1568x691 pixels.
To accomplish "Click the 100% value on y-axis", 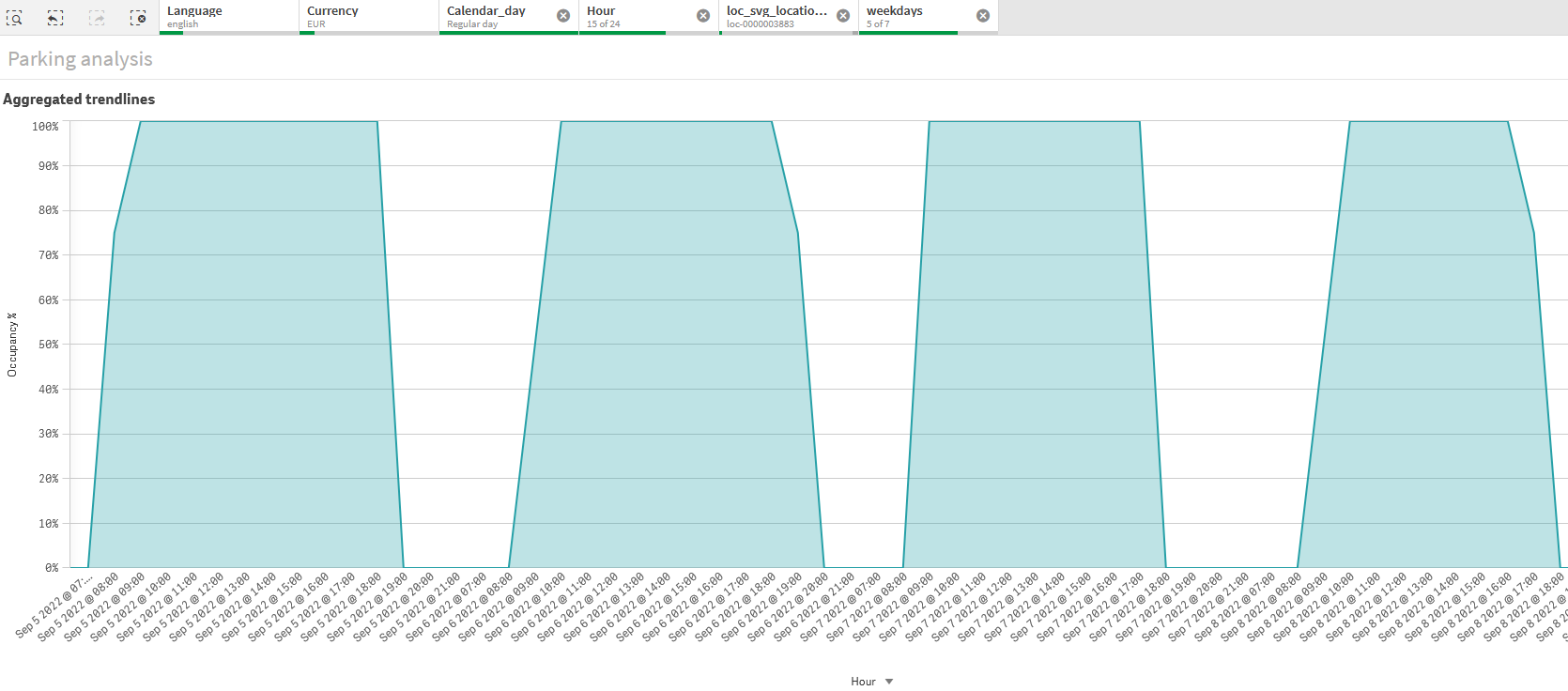I will (x=45, y=127).
